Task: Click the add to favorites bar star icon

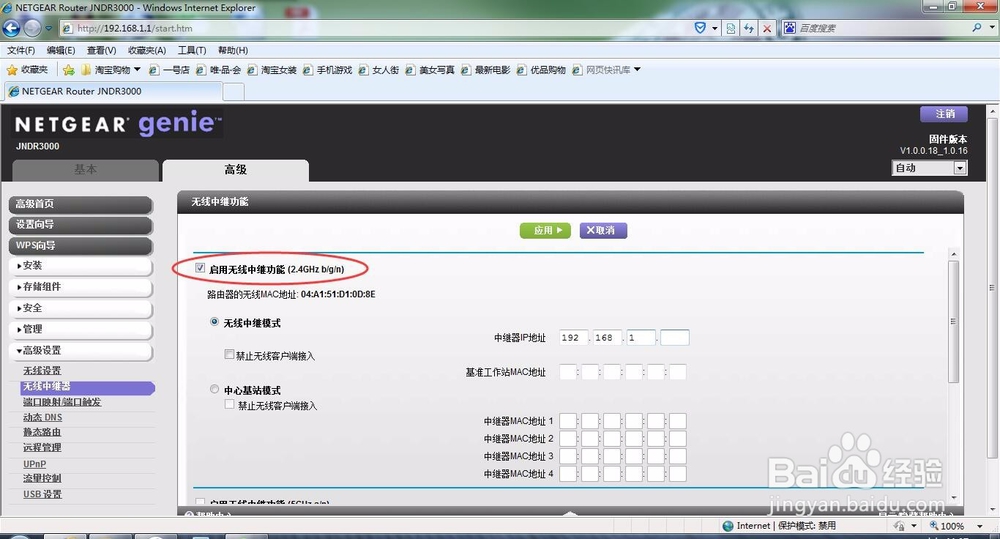Action: 68,70
